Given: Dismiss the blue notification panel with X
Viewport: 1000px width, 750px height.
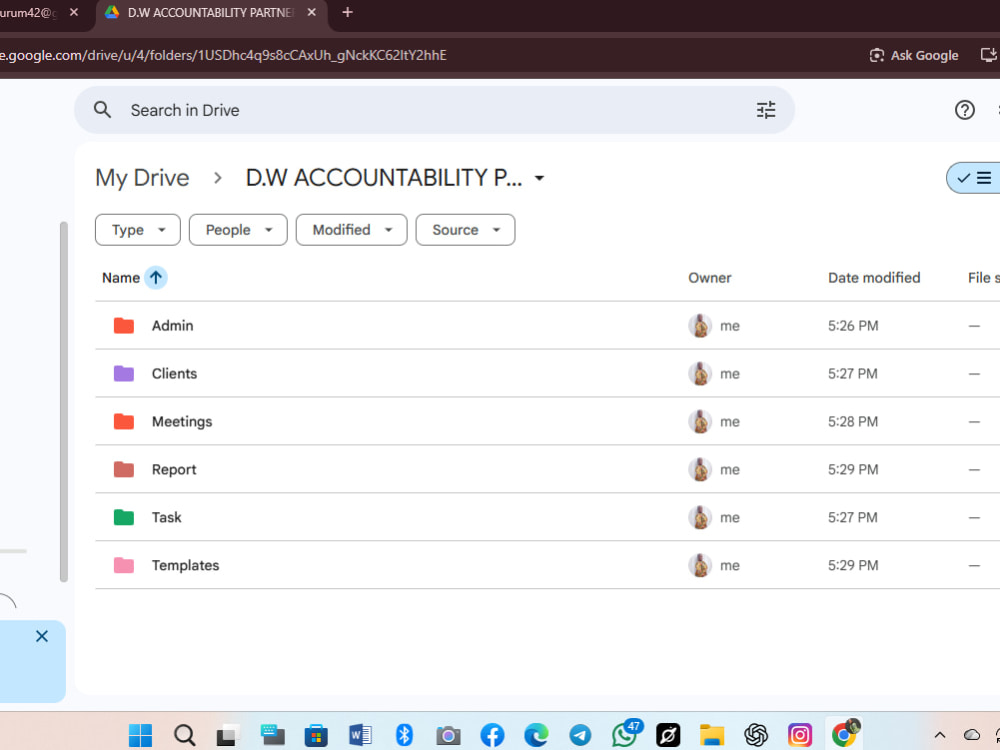Looking at the screenshot, I should tap(42, 636).
